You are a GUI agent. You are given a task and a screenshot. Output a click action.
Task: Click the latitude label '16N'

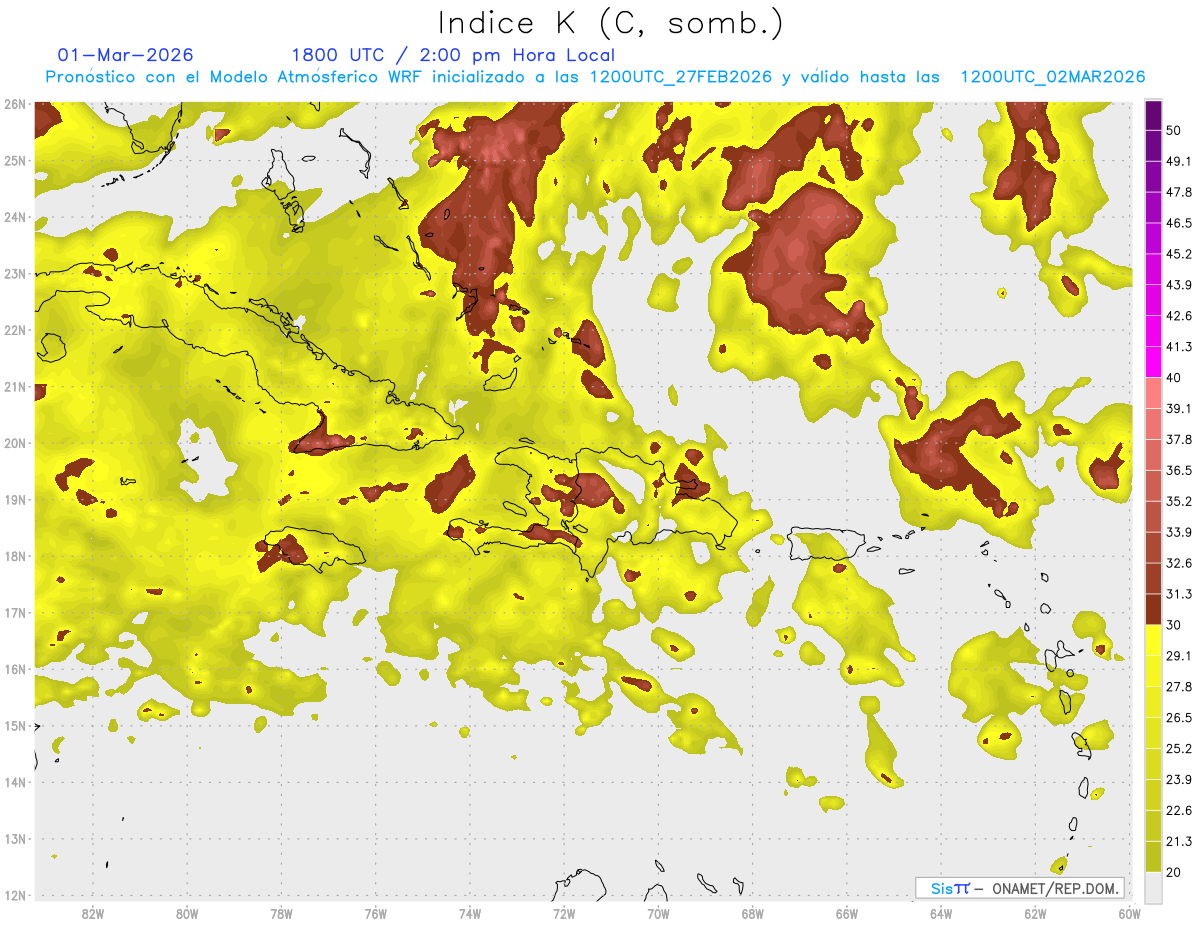15,669
